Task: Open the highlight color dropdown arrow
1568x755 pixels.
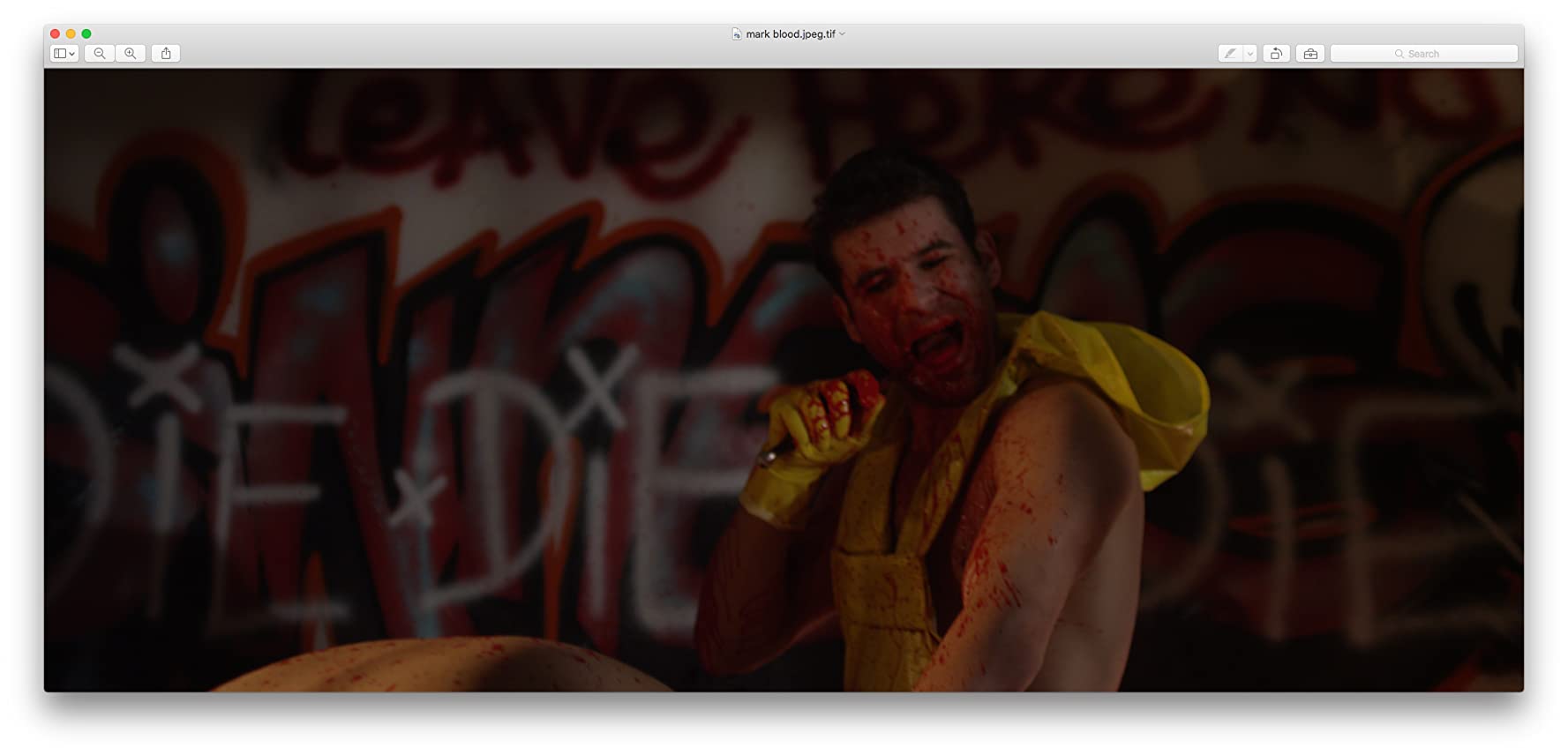Action: (1250, 54)
